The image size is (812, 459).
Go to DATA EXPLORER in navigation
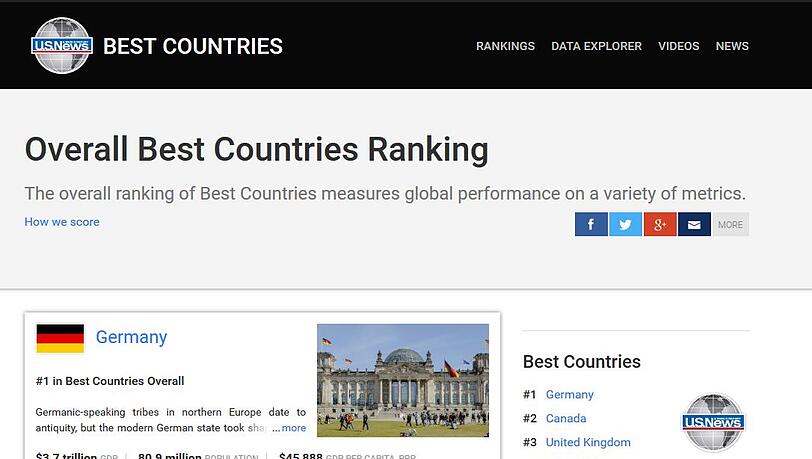596,46
